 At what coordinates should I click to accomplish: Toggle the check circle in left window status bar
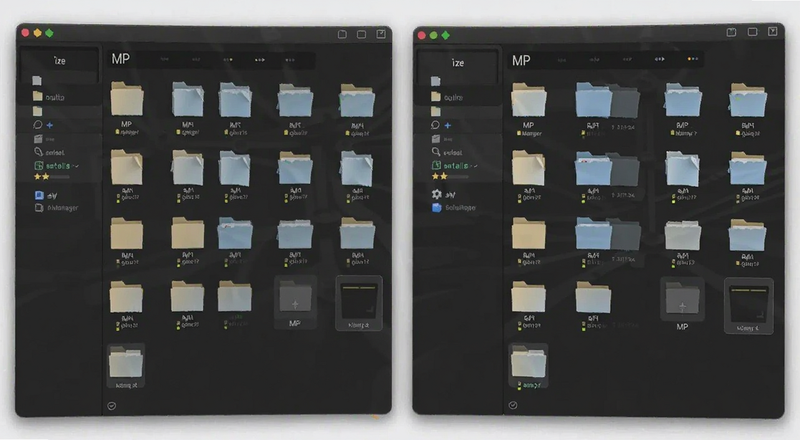click(x=112, y=406)
